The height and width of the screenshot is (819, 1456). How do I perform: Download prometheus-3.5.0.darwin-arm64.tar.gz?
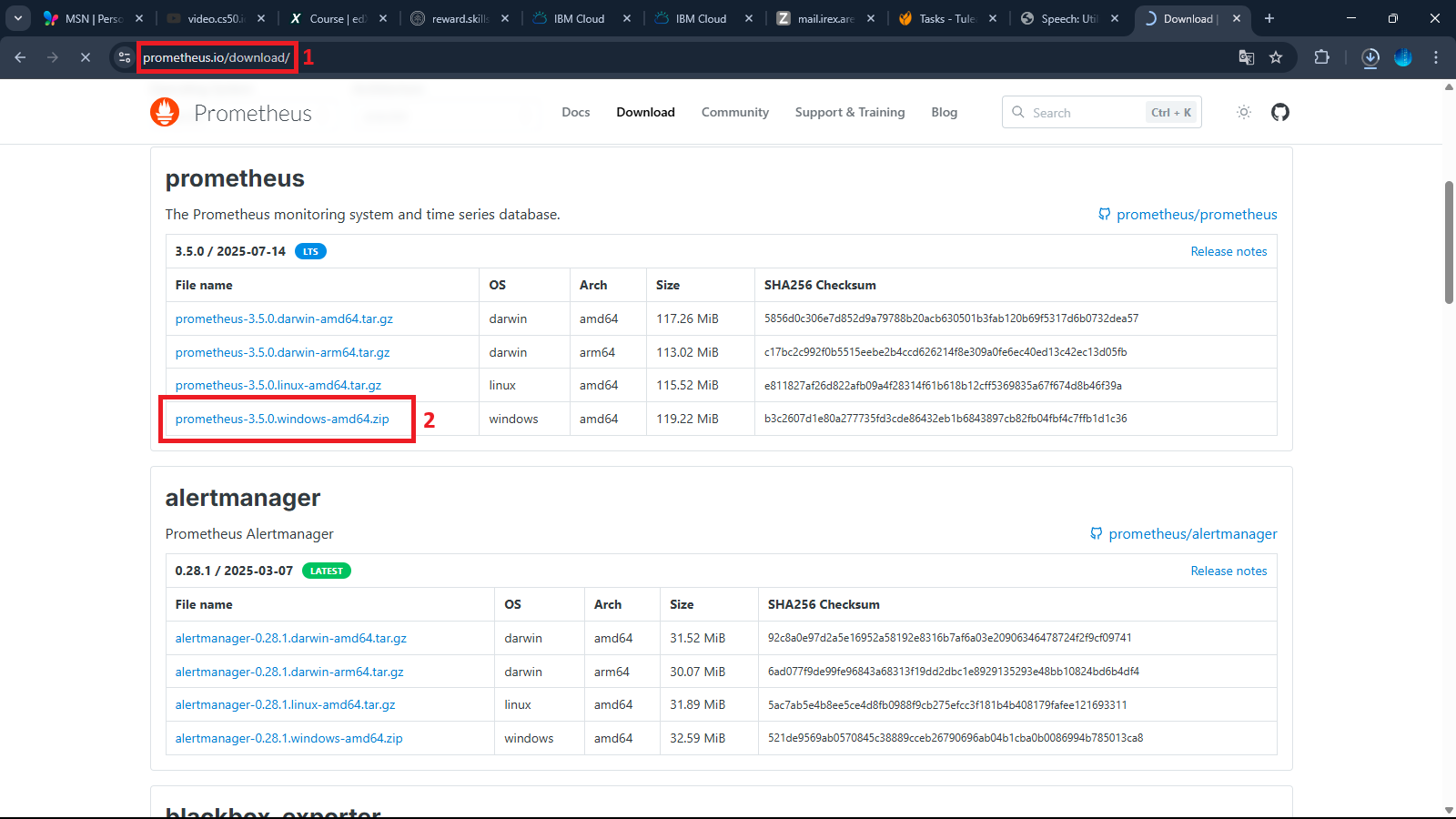(282, 352)
